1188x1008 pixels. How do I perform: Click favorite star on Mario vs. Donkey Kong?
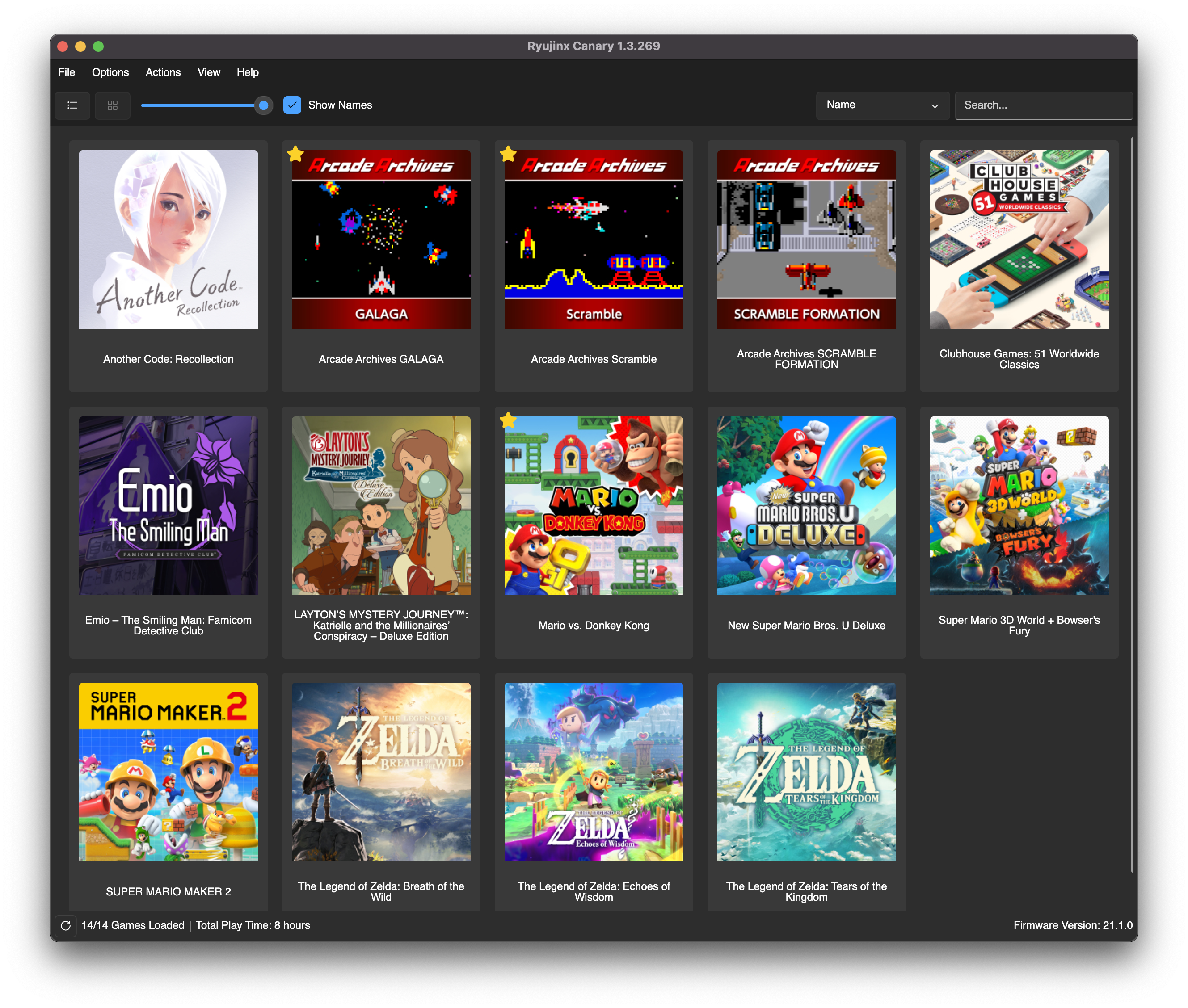coord(508,420)
